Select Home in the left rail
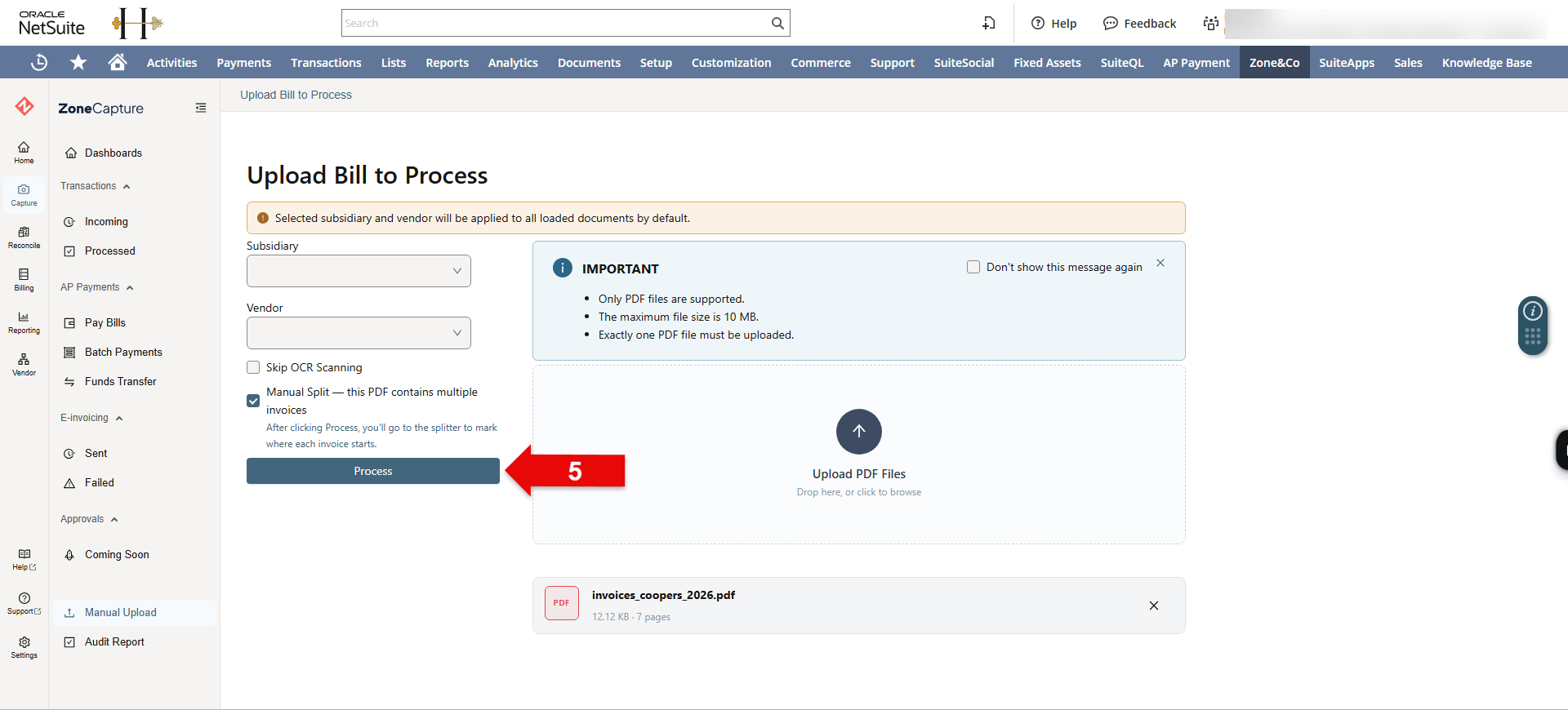1568x710 pixels. (x=24, y=152)
